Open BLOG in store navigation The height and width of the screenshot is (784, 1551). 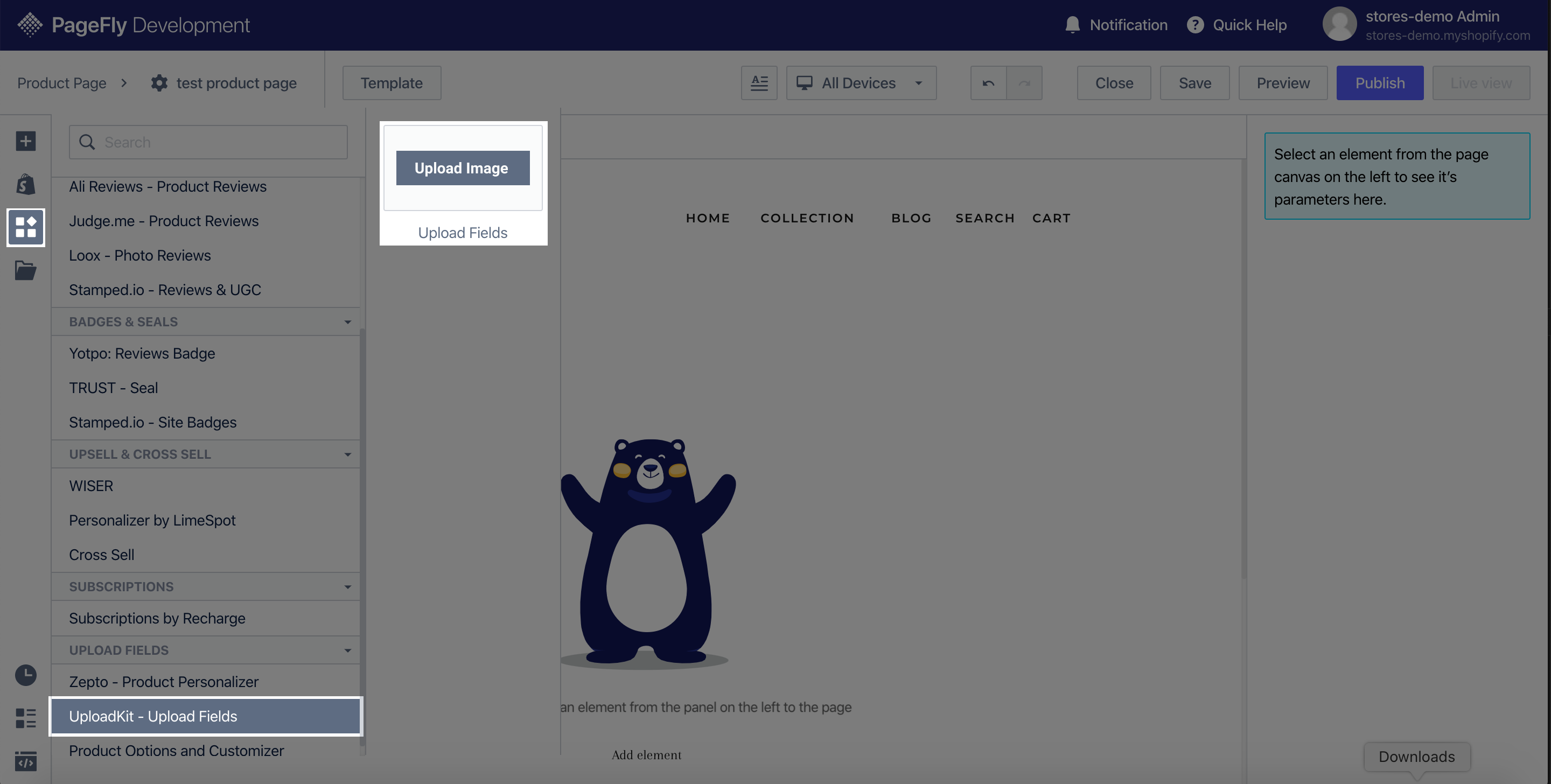point(911,218)
